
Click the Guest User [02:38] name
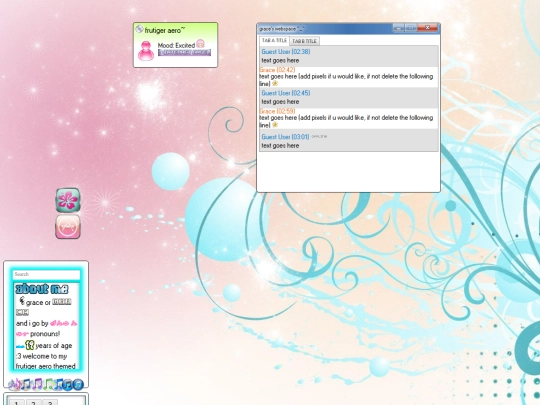tap(285, 52)
